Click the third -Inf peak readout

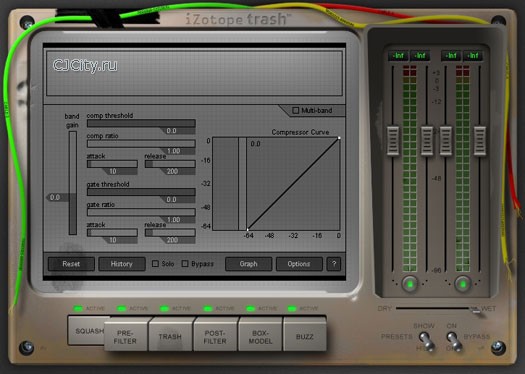pyautogui.click(x=451, y=56)
